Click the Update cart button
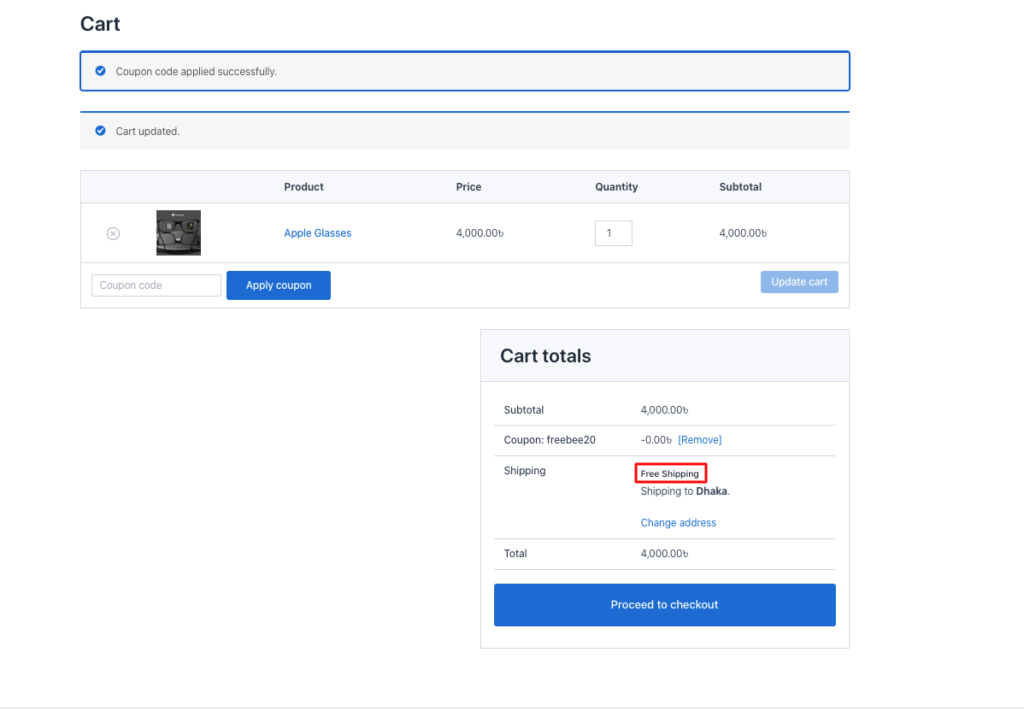1024x711 pixels. tap(799, 282)
